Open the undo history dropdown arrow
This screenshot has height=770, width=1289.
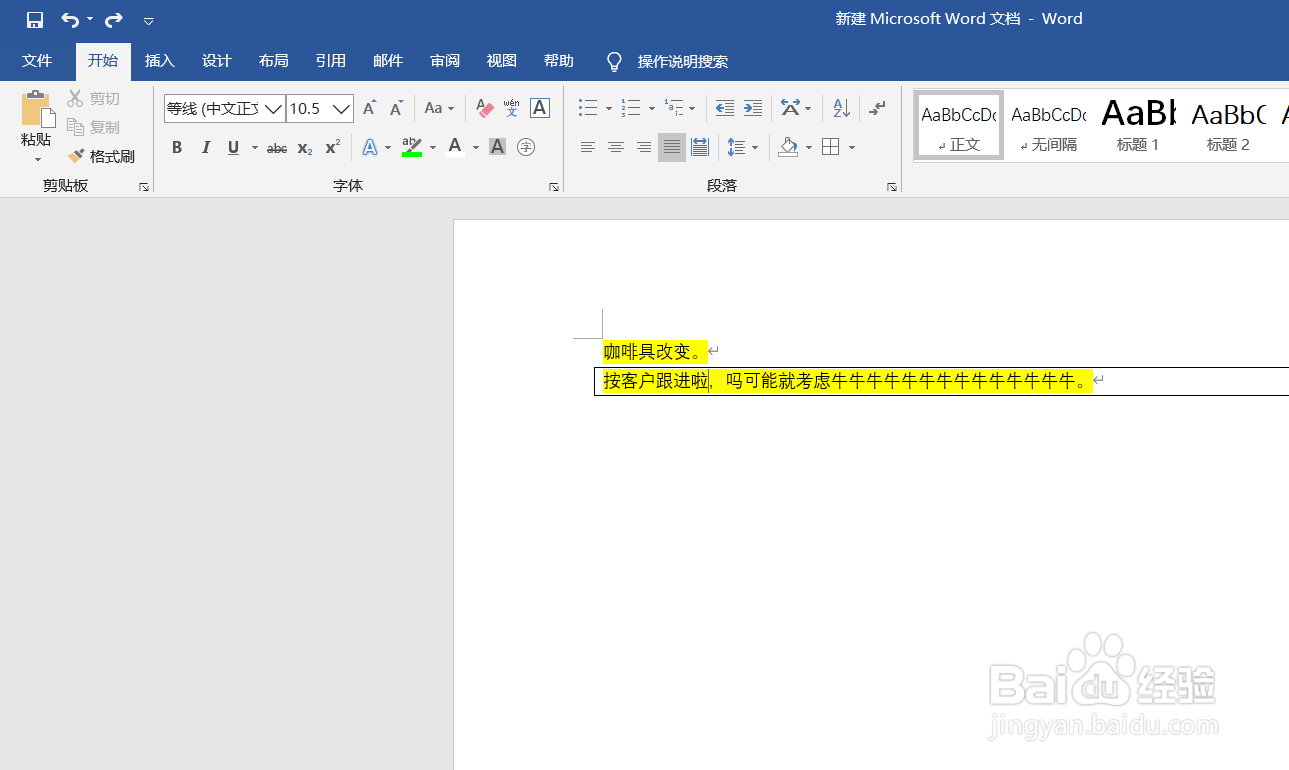pyautogui.click(x=90, y=20)
